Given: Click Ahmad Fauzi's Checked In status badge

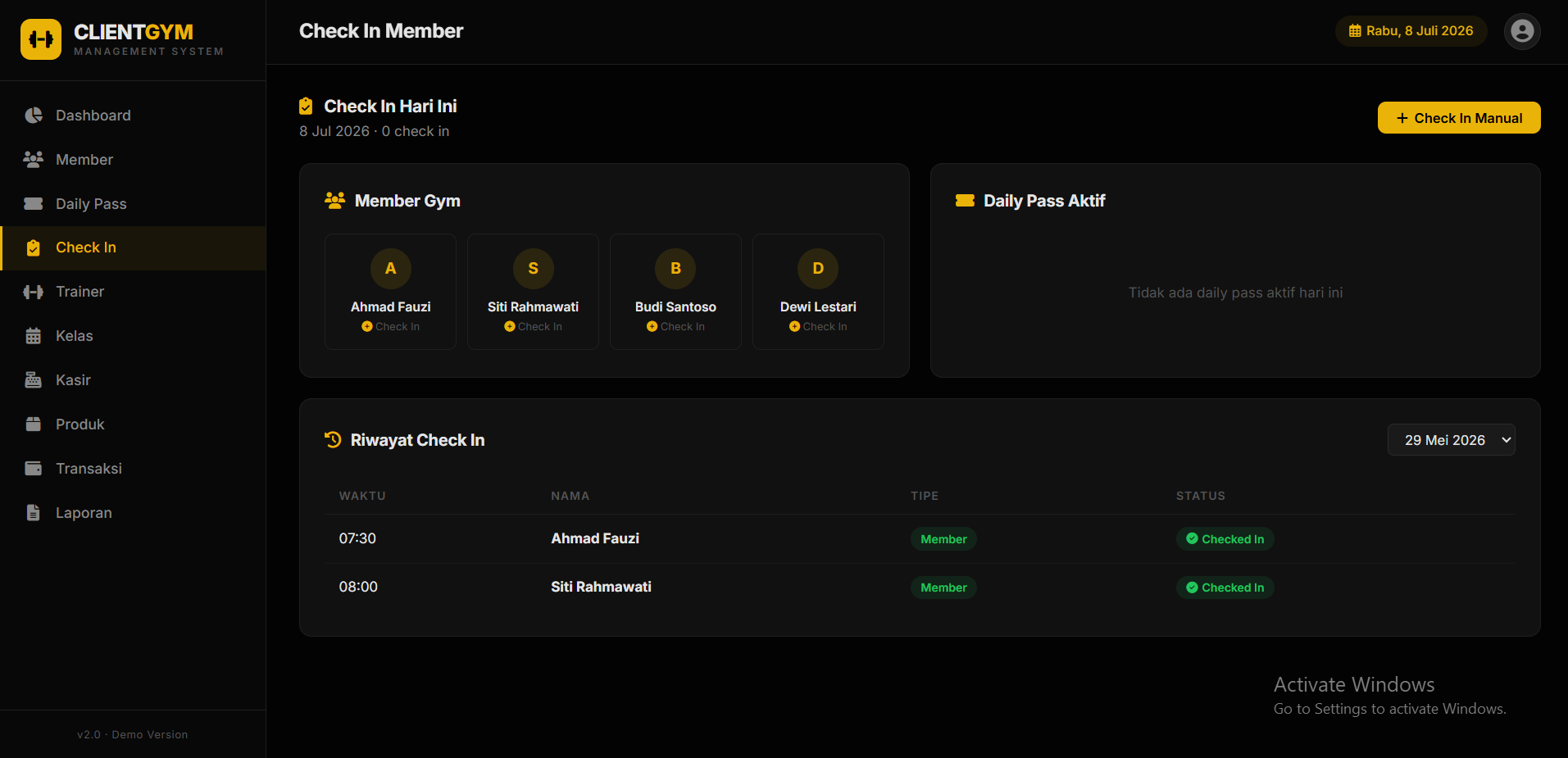Looking at the screenshot, I should click(1225, 539).
